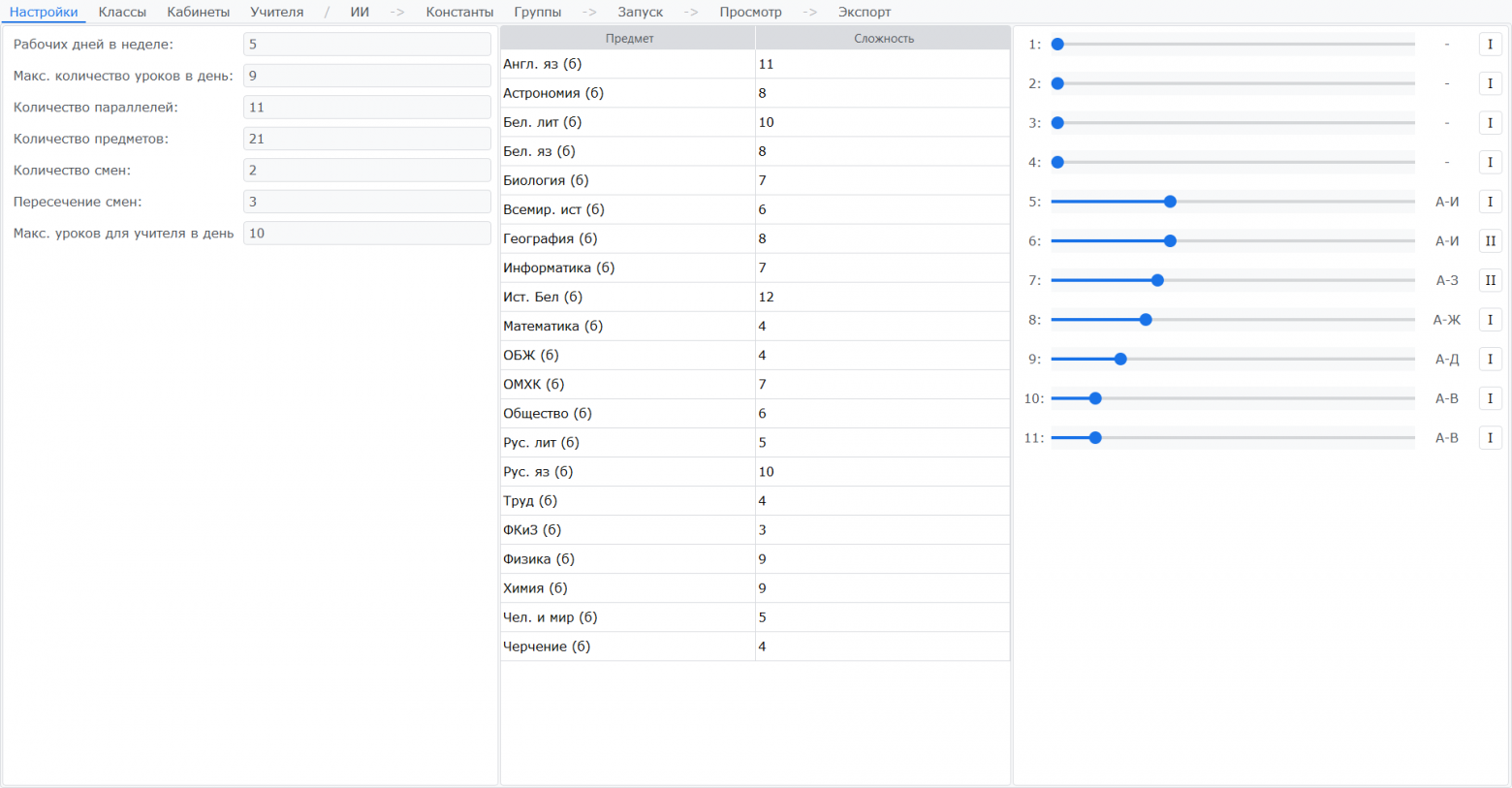Toggle the shift button for parallel 9
1512x788 pixels.
[1491, 360]
